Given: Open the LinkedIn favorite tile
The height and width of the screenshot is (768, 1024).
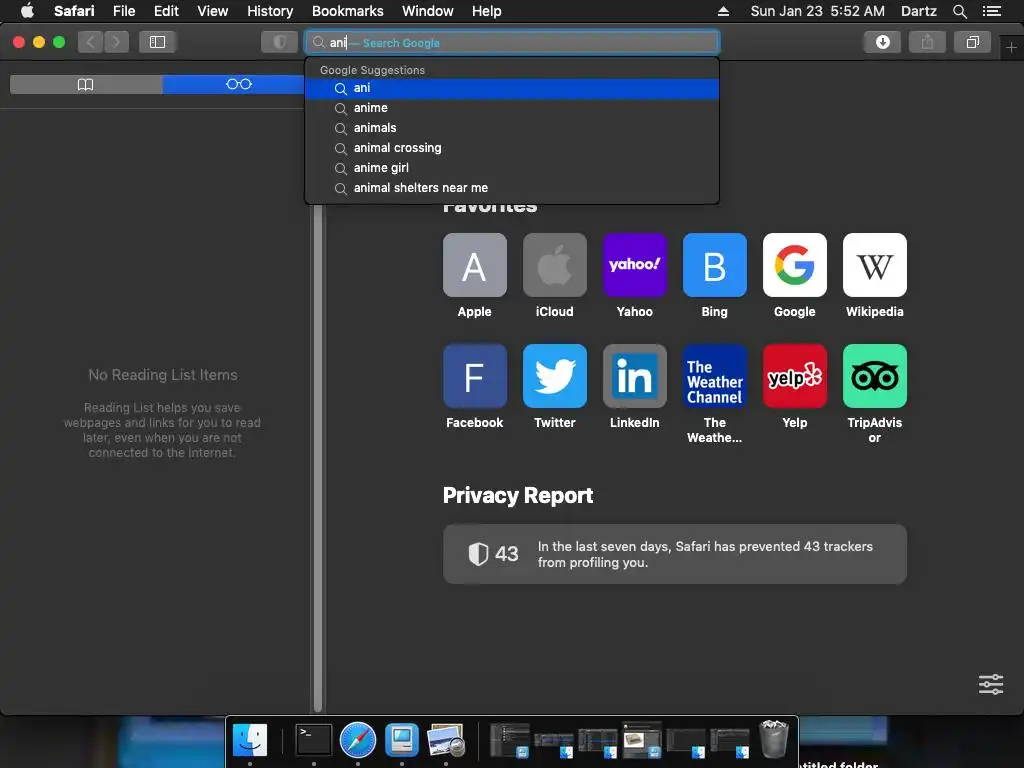Looking at the screenshot, I should [x=634, y=376].
